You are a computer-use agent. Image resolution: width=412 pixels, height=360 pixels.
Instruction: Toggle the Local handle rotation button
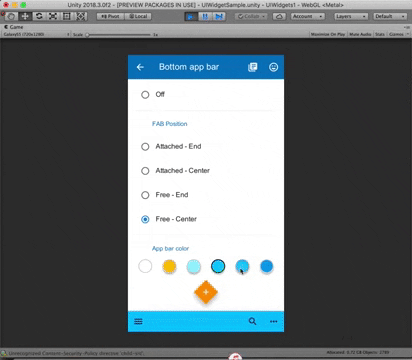click(x=138, y=16)
